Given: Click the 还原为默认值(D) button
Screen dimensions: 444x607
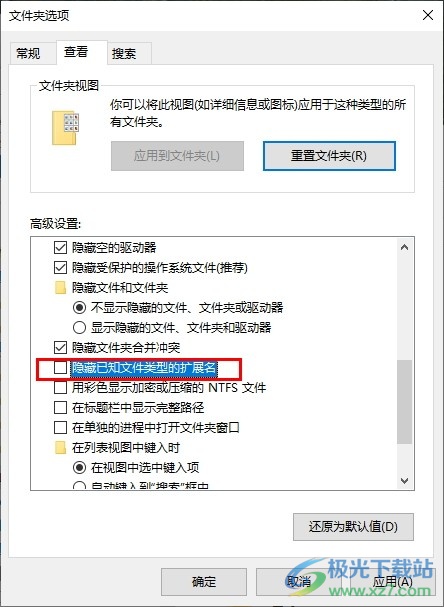Looking at the screenshot, I should tap(353, 526).
